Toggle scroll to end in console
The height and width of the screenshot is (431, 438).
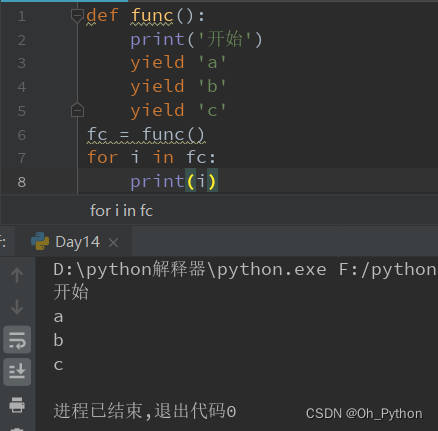click(x=17, y=372)
